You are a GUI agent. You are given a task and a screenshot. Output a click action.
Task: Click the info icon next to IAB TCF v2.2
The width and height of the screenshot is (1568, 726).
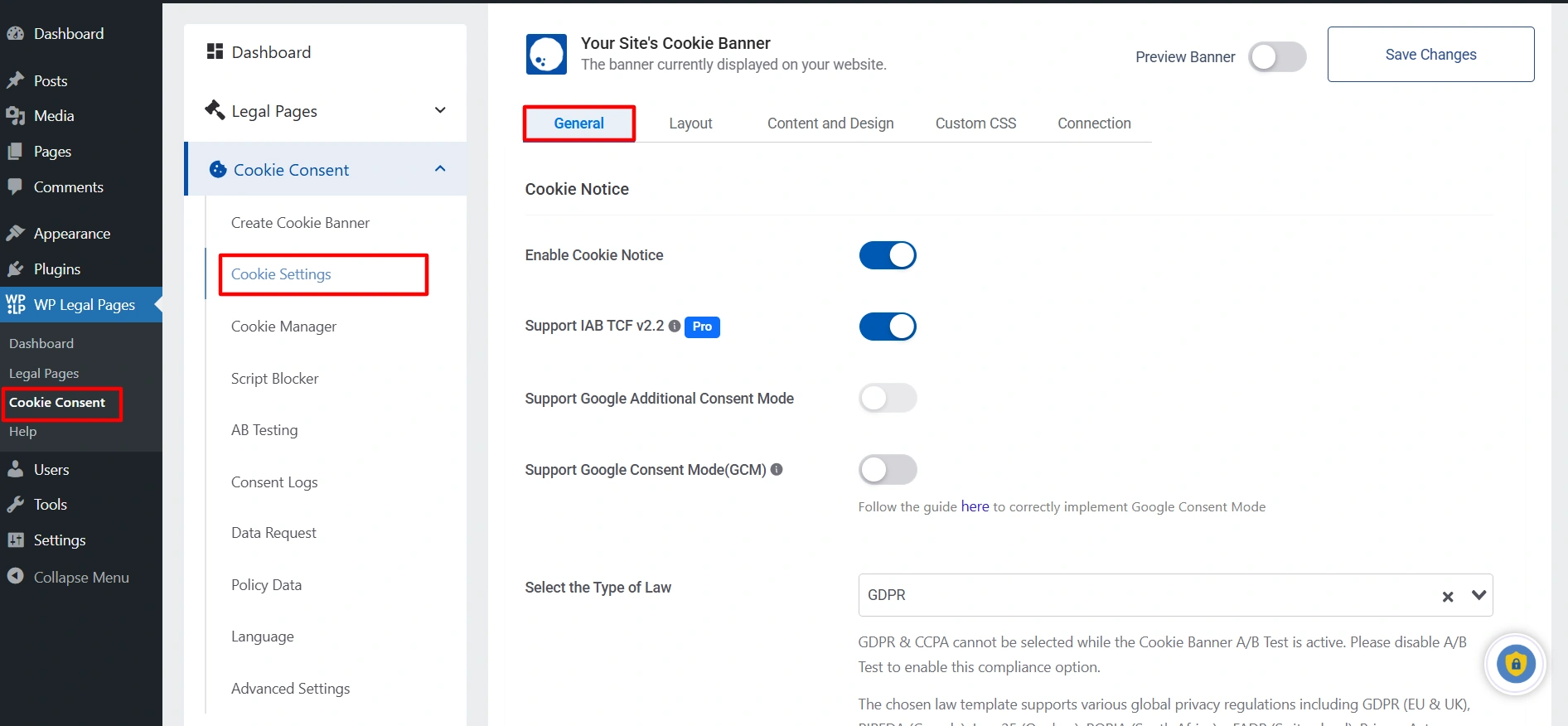tap(675, 326)
